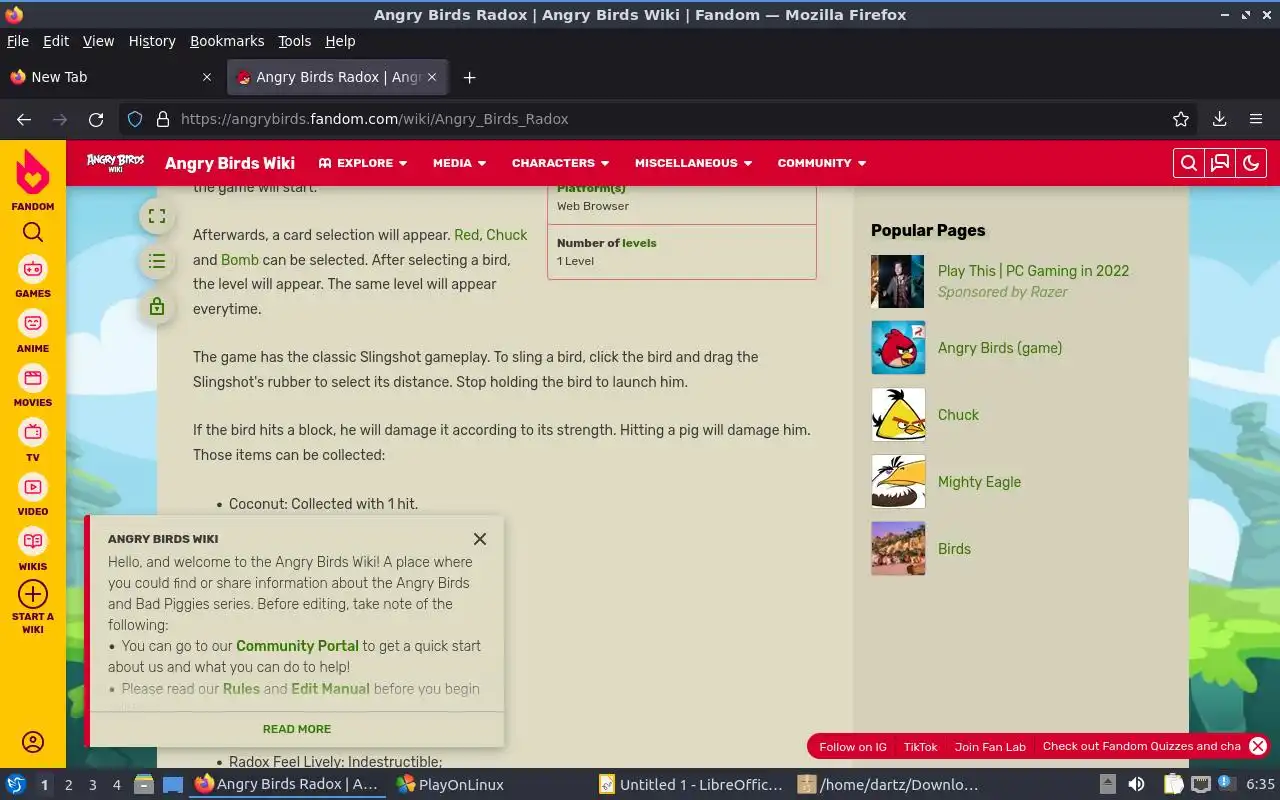1280x800 pixels.
Task: Bookmark this page with the star icon
Action: point(1181,119)
